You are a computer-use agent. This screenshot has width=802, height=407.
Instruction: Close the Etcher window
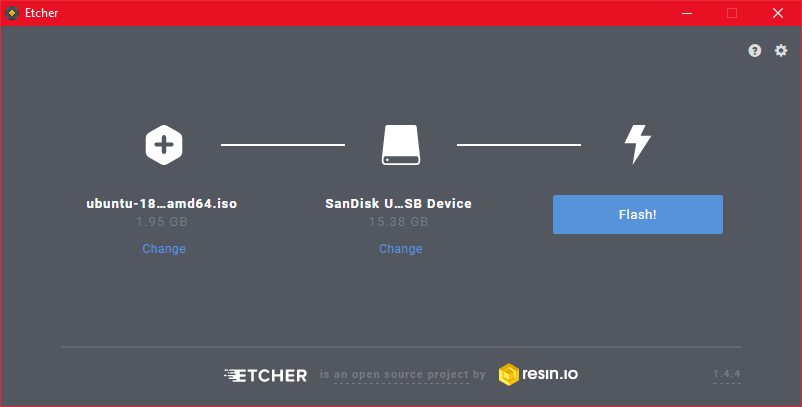[778, 13]
